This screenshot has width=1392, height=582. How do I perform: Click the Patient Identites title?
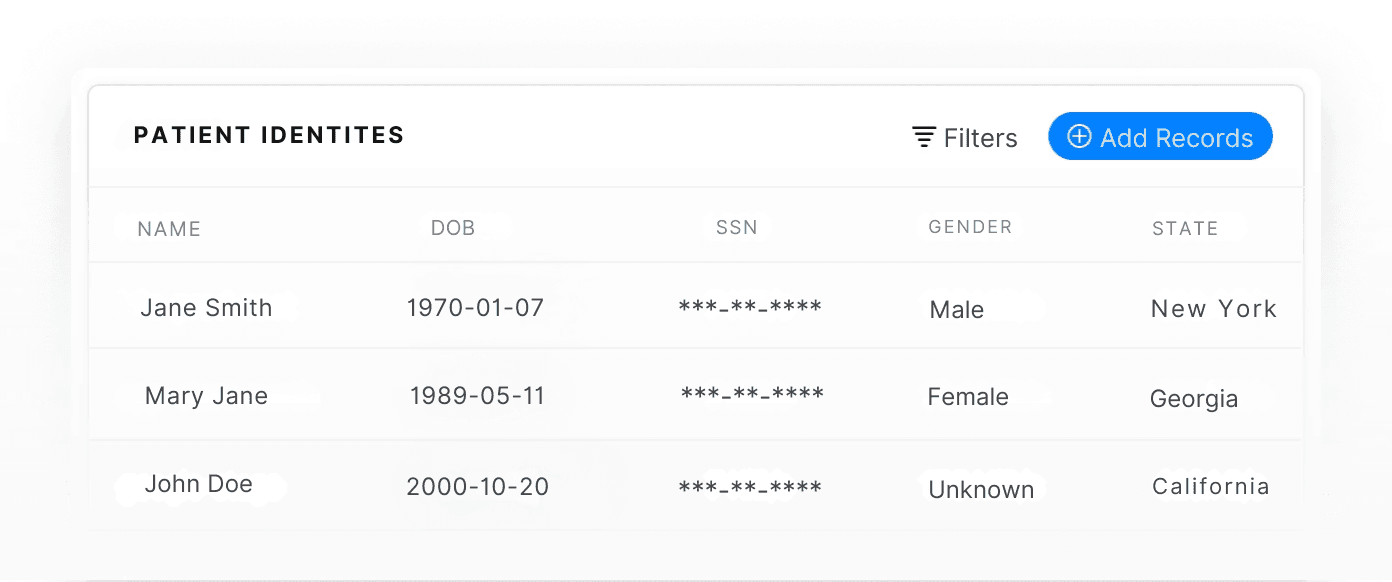coord(269,135)
